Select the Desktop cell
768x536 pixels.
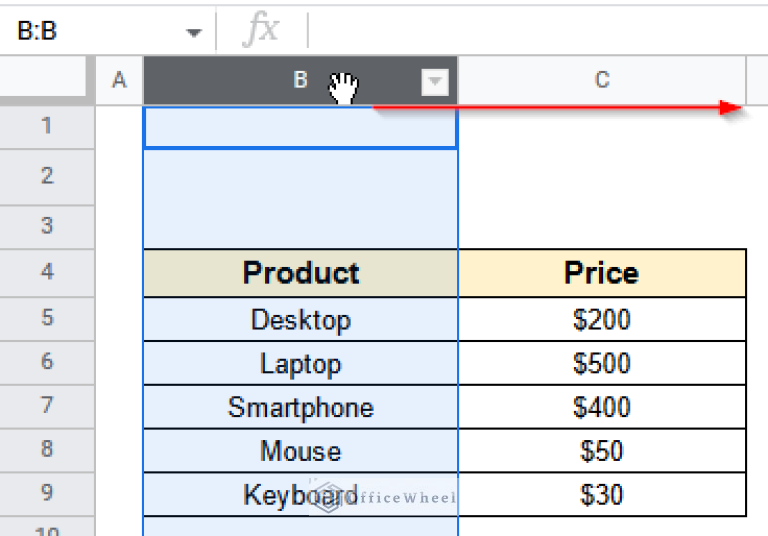point(301,320)
